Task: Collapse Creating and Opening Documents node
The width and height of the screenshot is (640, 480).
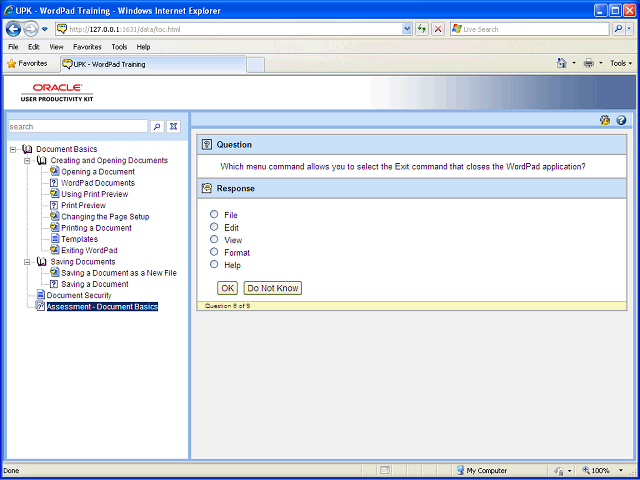Action: (x=27, y=161)
